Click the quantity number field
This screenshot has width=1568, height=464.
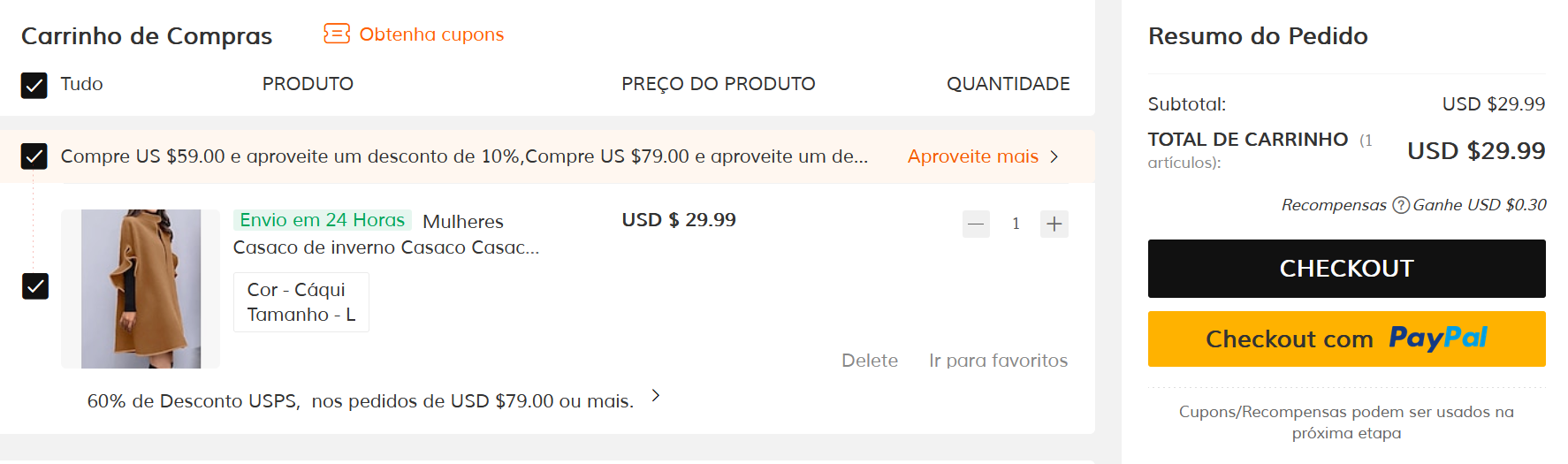(x=1016, y=224)
